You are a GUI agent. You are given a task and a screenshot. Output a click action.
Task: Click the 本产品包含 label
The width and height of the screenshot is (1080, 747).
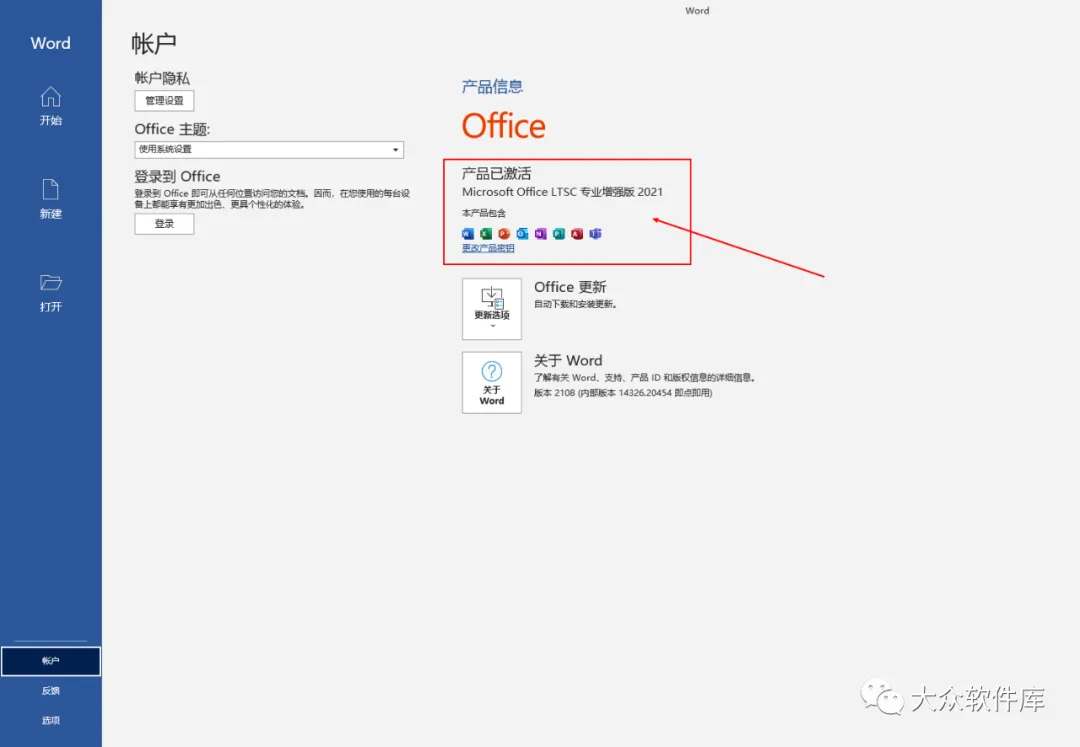point(484,213)
